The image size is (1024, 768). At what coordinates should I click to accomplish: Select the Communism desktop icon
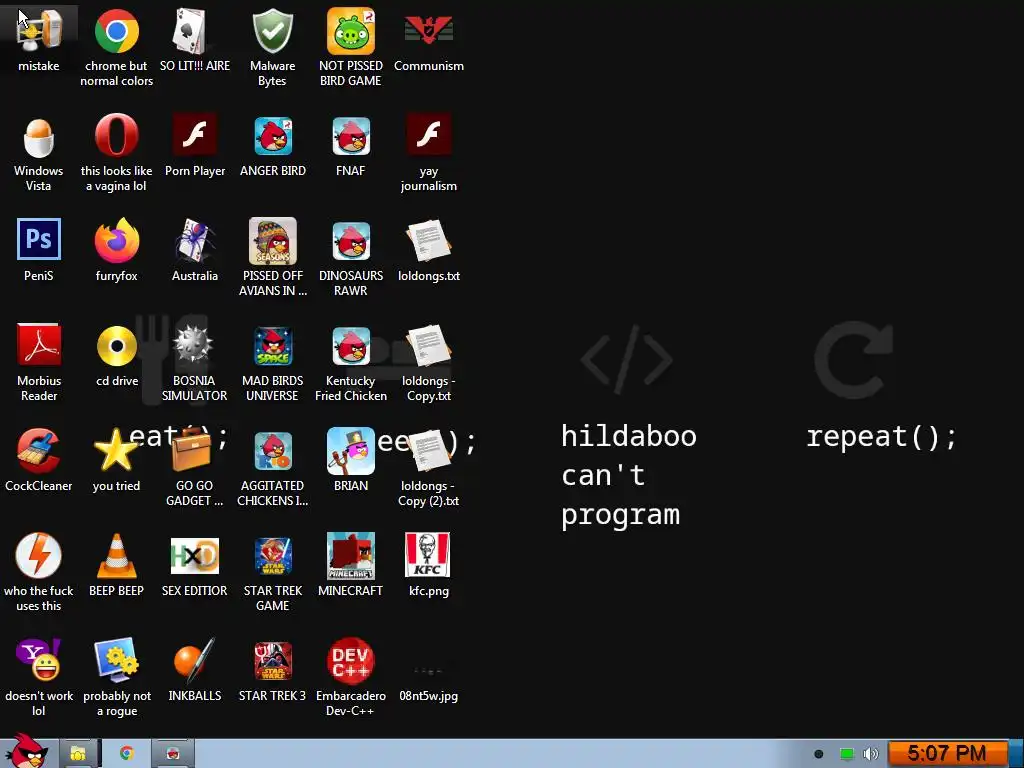point(428,31)
